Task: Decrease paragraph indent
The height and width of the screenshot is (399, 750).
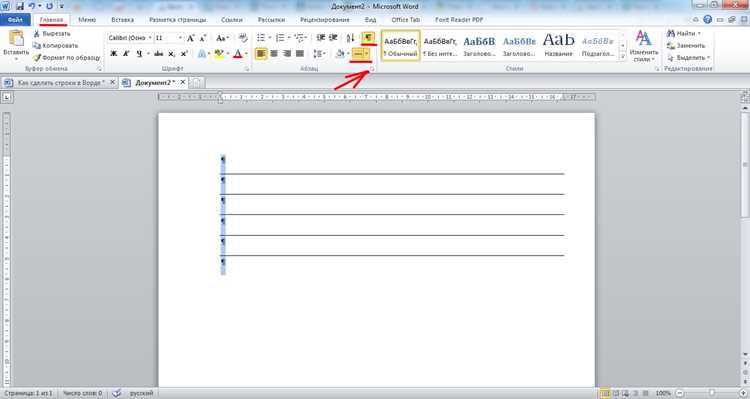Action: (x=320, y=38)
